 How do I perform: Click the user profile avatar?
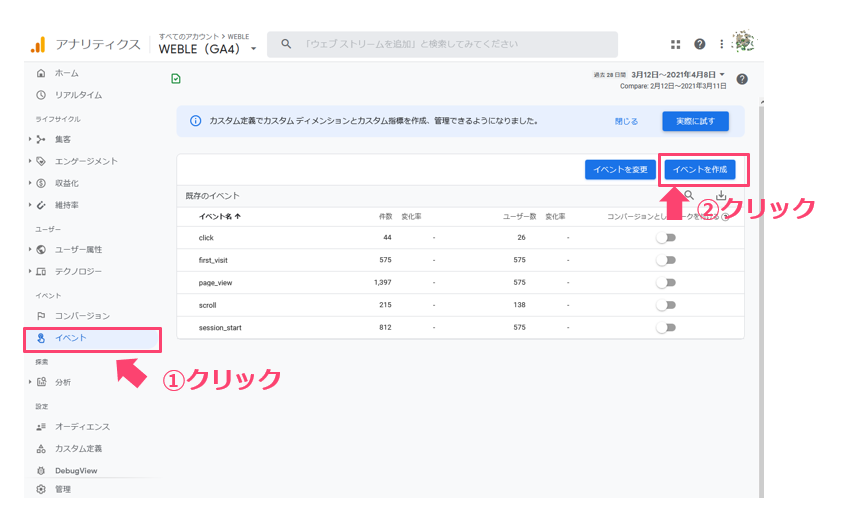click(x=744, y=42)
